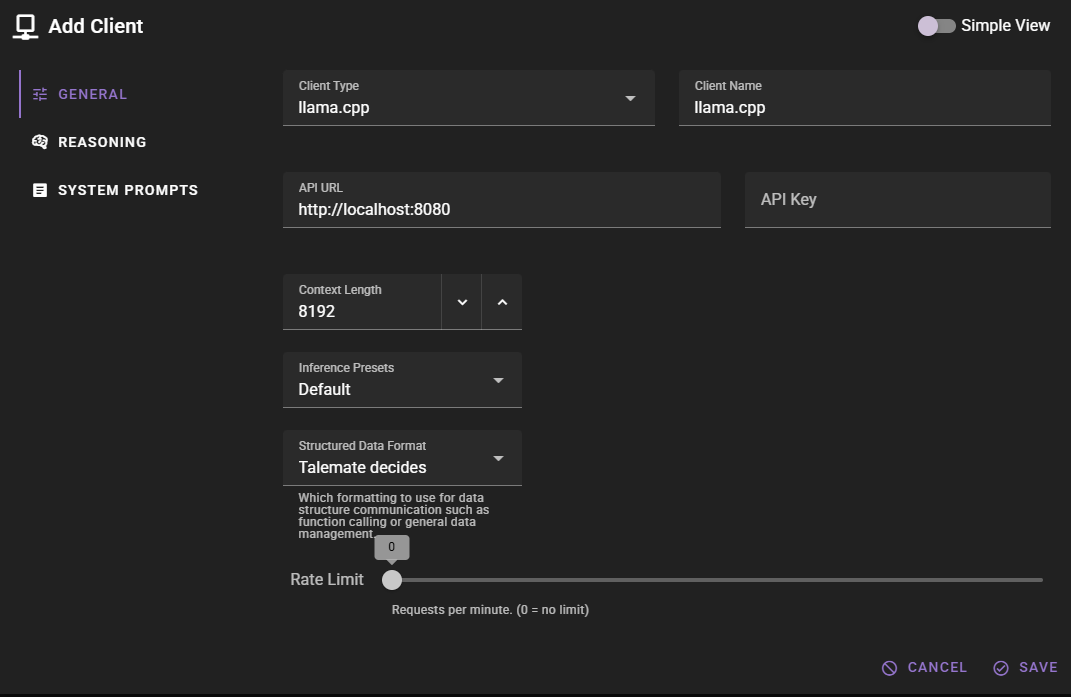Click the System Prompts document icon
Viewport: 1071px width, 697px height.
point(40,190)
